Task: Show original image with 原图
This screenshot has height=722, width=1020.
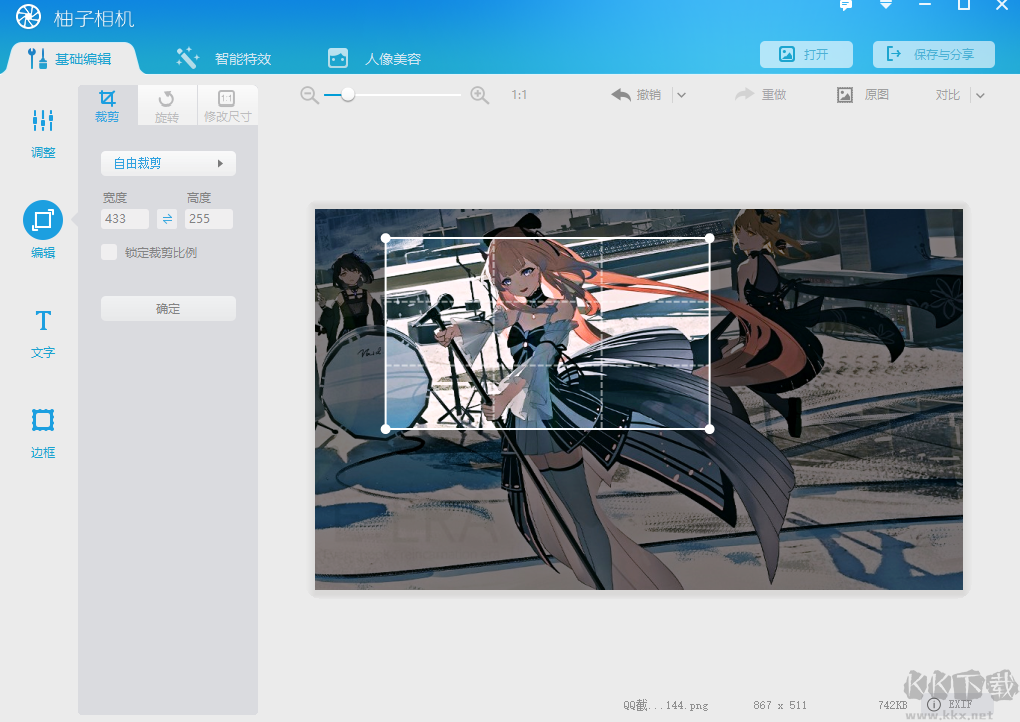Action: click(x=862, y=95)
